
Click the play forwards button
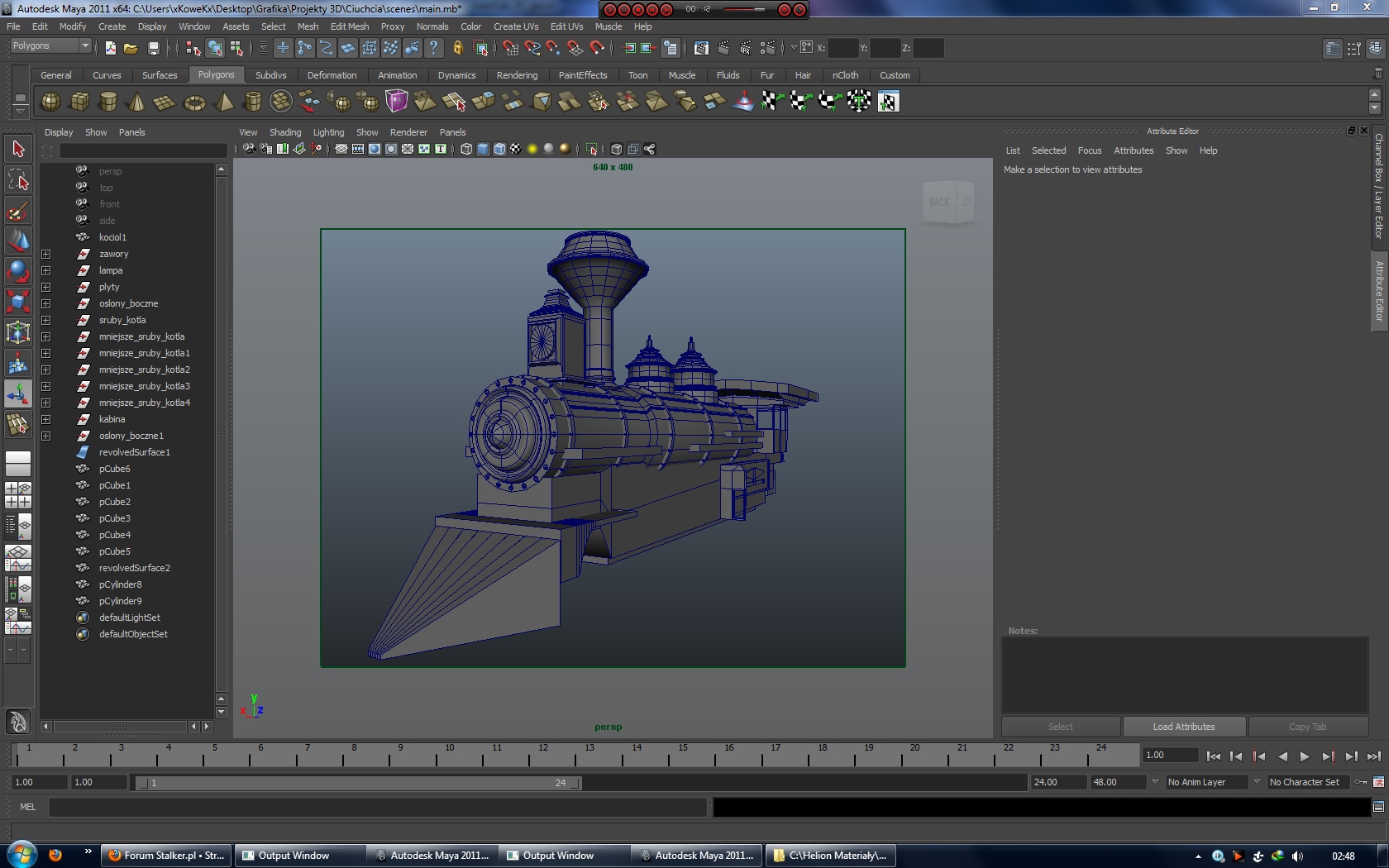tap(1305, 756)
